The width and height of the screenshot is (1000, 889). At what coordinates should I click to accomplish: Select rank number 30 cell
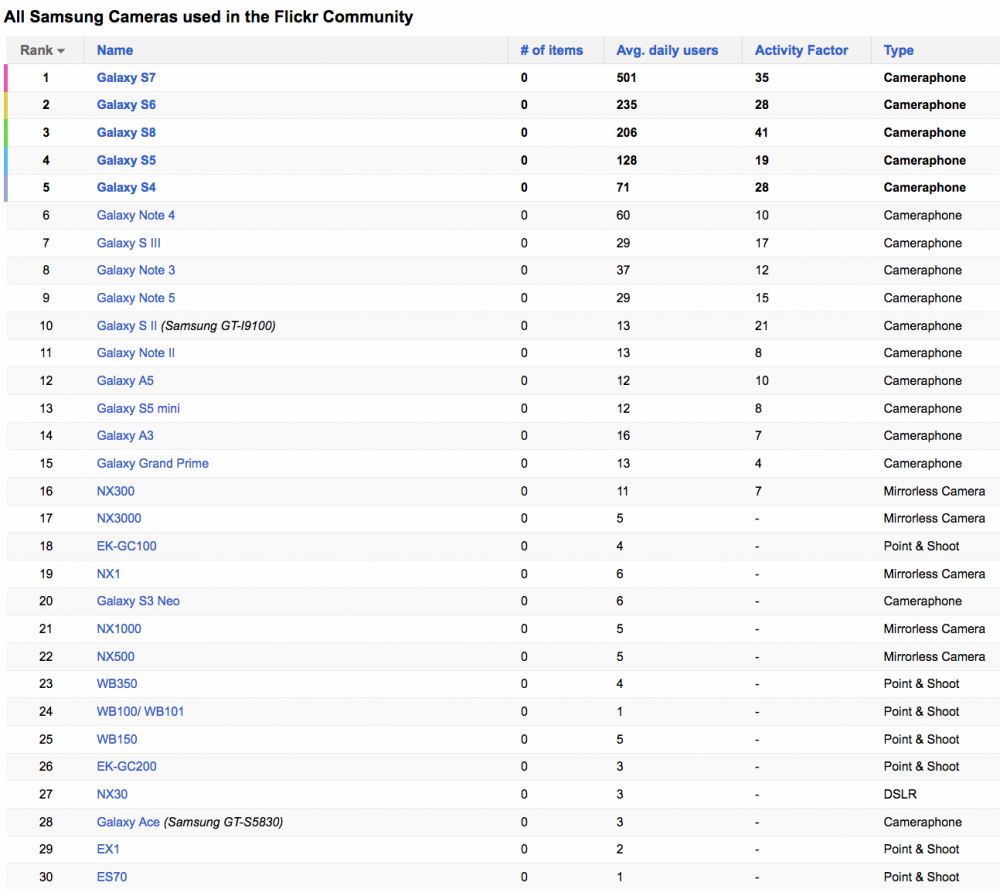pos(46,877)
